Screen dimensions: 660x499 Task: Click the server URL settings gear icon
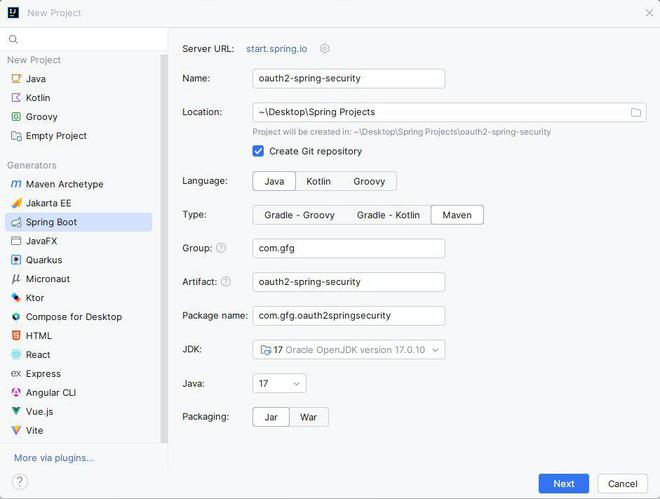[325, 49]
